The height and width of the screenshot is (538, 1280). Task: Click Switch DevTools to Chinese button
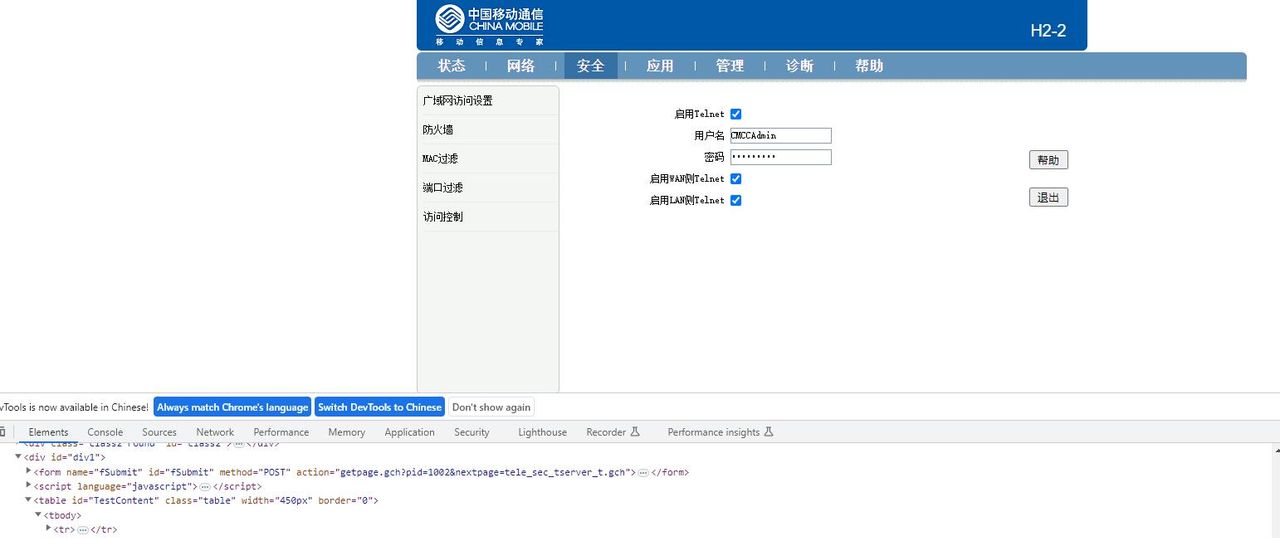(380, 407)
